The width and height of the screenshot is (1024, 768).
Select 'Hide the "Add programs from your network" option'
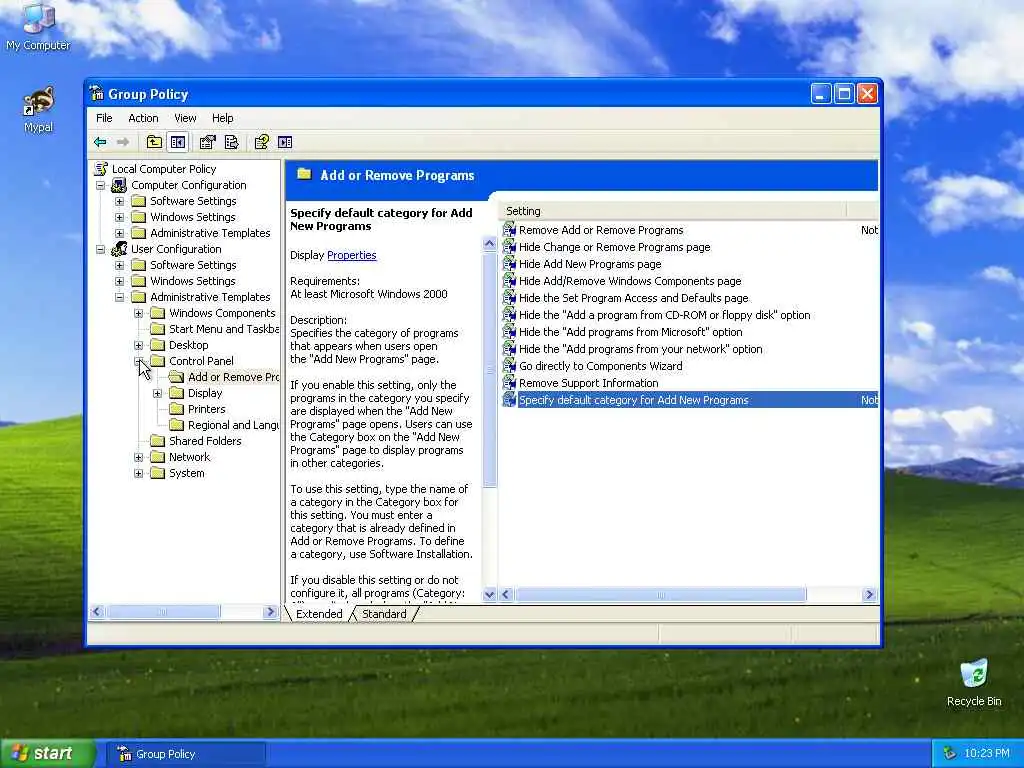[x=641, y=349]
